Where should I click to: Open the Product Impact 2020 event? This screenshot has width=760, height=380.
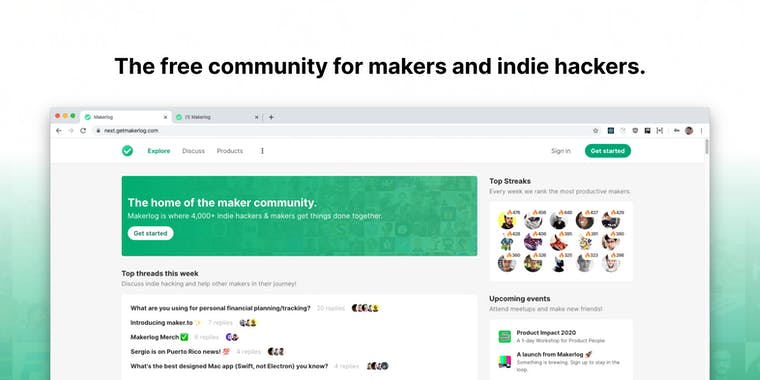click(546, 332)
